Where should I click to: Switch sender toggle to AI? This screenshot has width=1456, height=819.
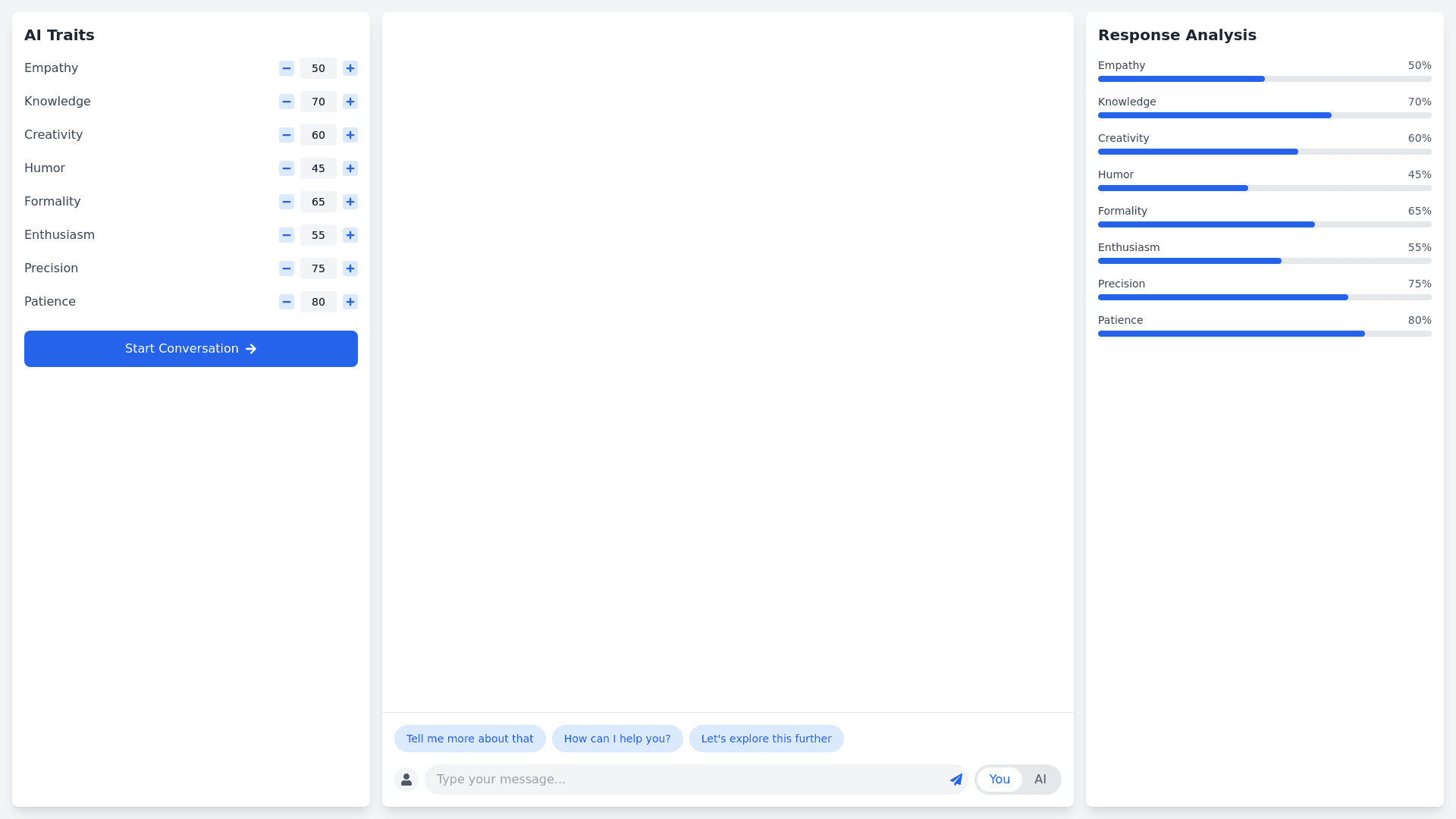pyautogui.click(x=1040, y=780)
